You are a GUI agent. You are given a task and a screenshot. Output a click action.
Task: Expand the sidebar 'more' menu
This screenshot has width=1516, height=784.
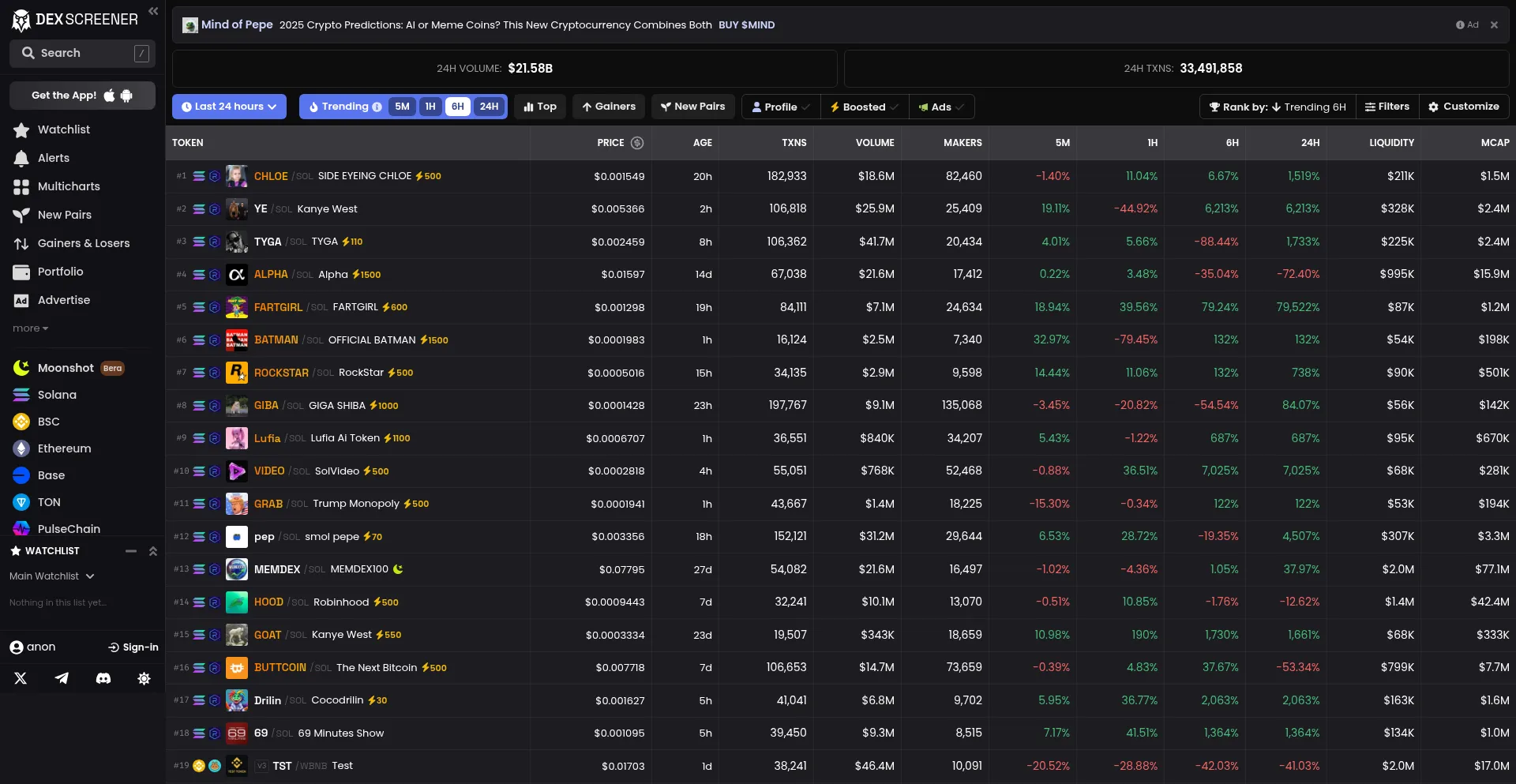tap(30, 328)
